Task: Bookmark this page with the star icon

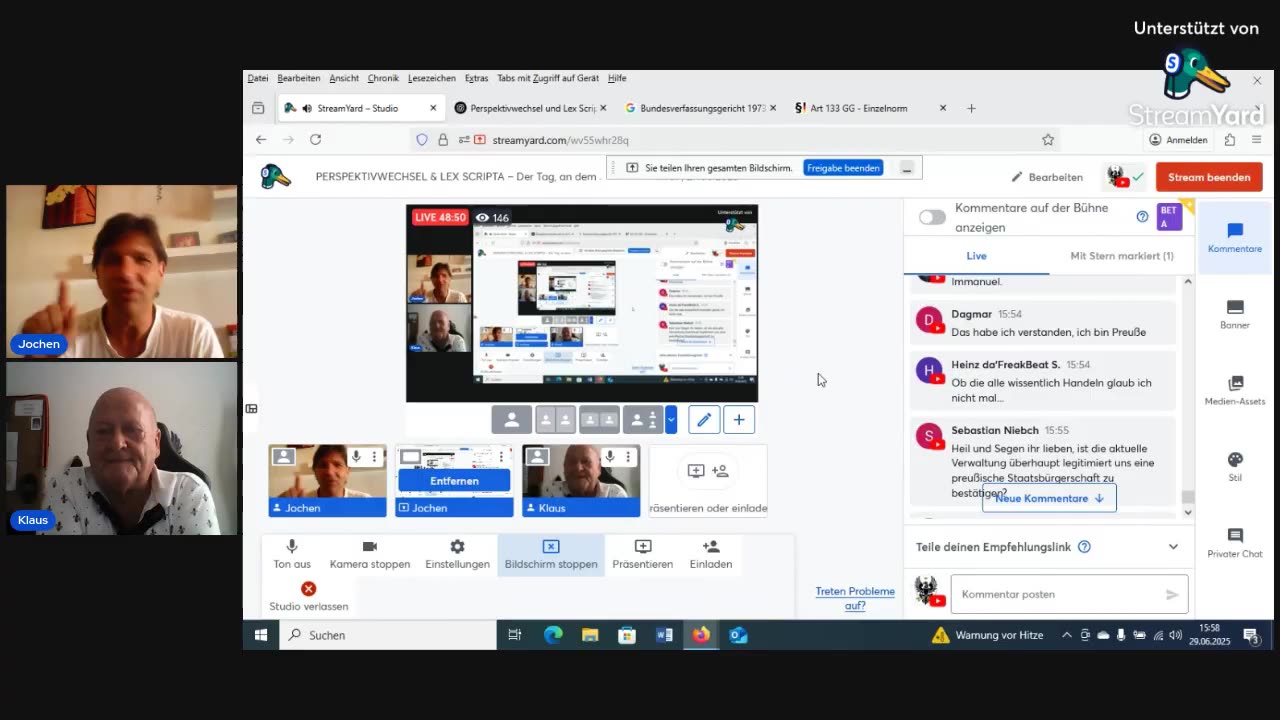Action: pyautogui.click(x=1048, y=140)
